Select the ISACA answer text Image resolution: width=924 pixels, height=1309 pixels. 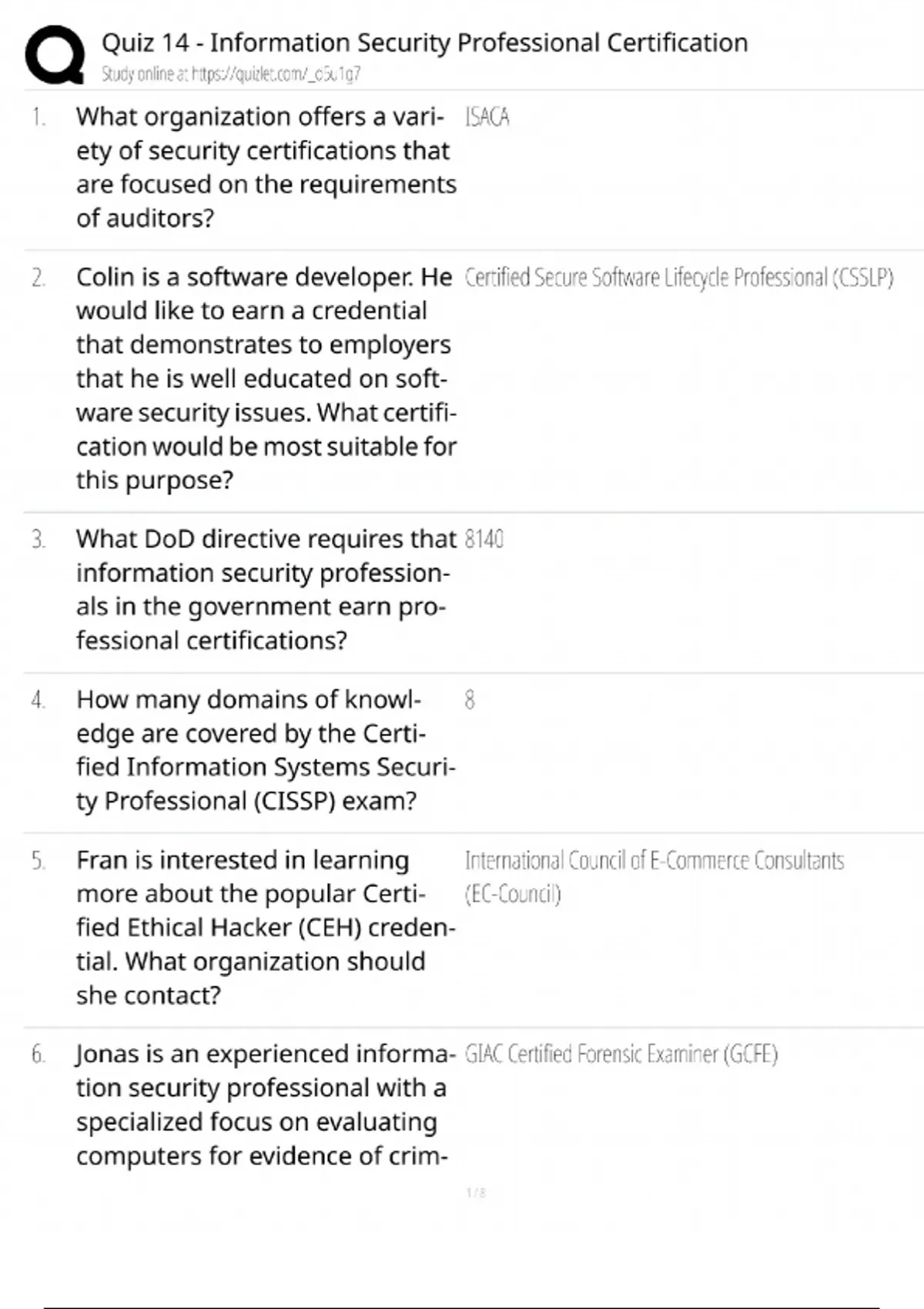click(x=487, y=117)
